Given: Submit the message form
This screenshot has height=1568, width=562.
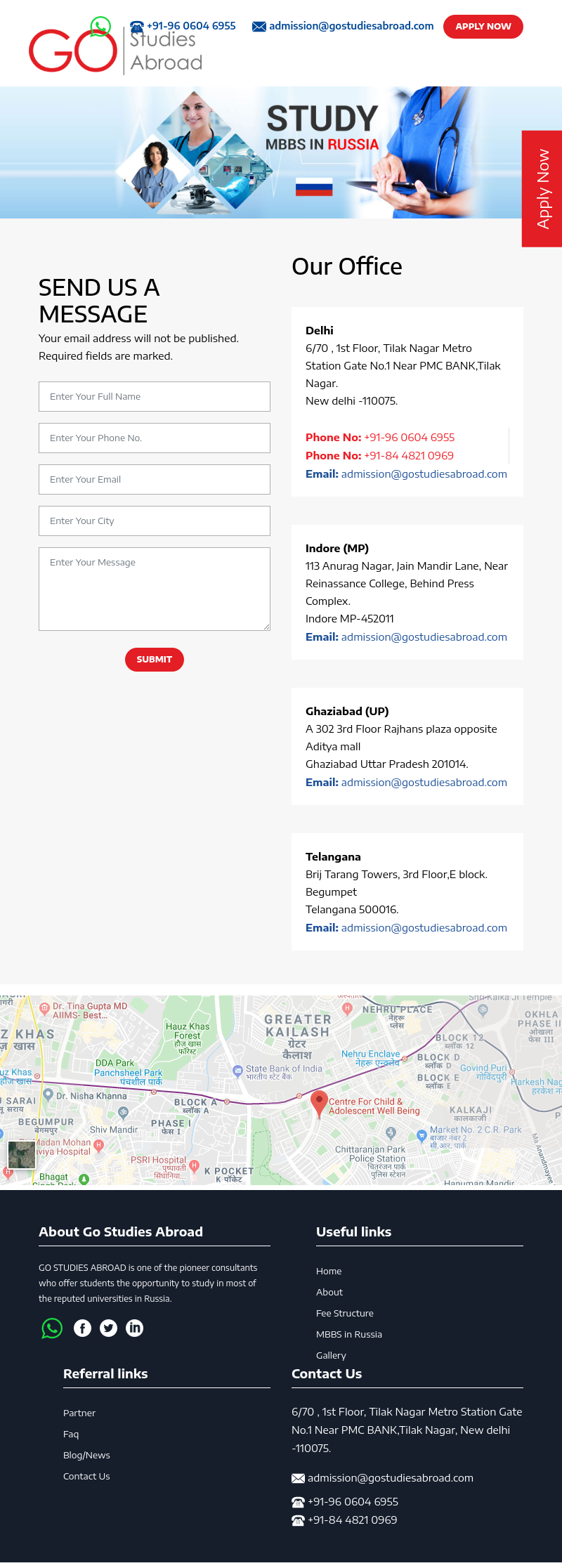Looking at the screenshot, I should pos(155,660).
